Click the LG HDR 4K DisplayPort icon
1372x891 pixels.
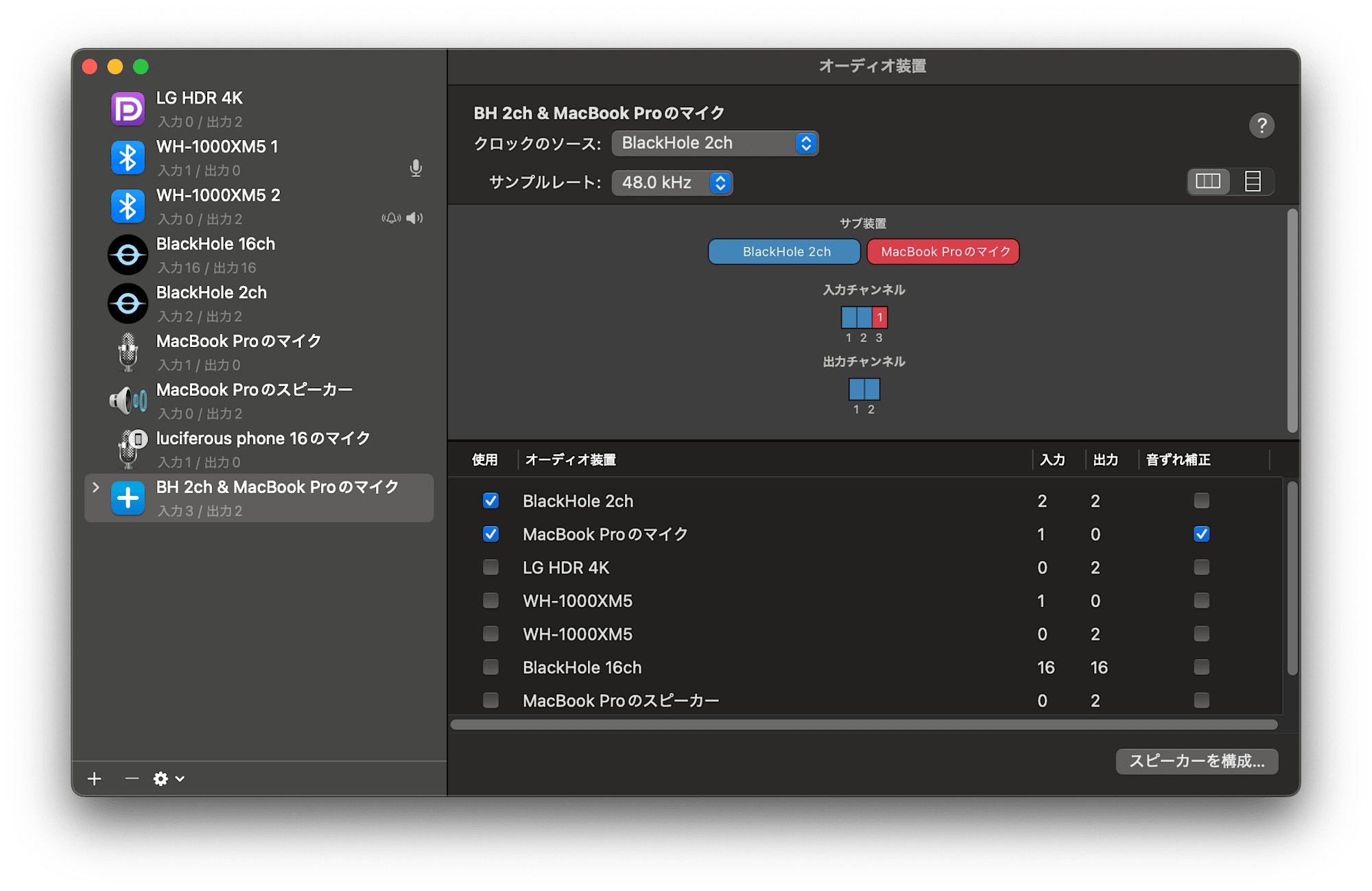point(128,109)
